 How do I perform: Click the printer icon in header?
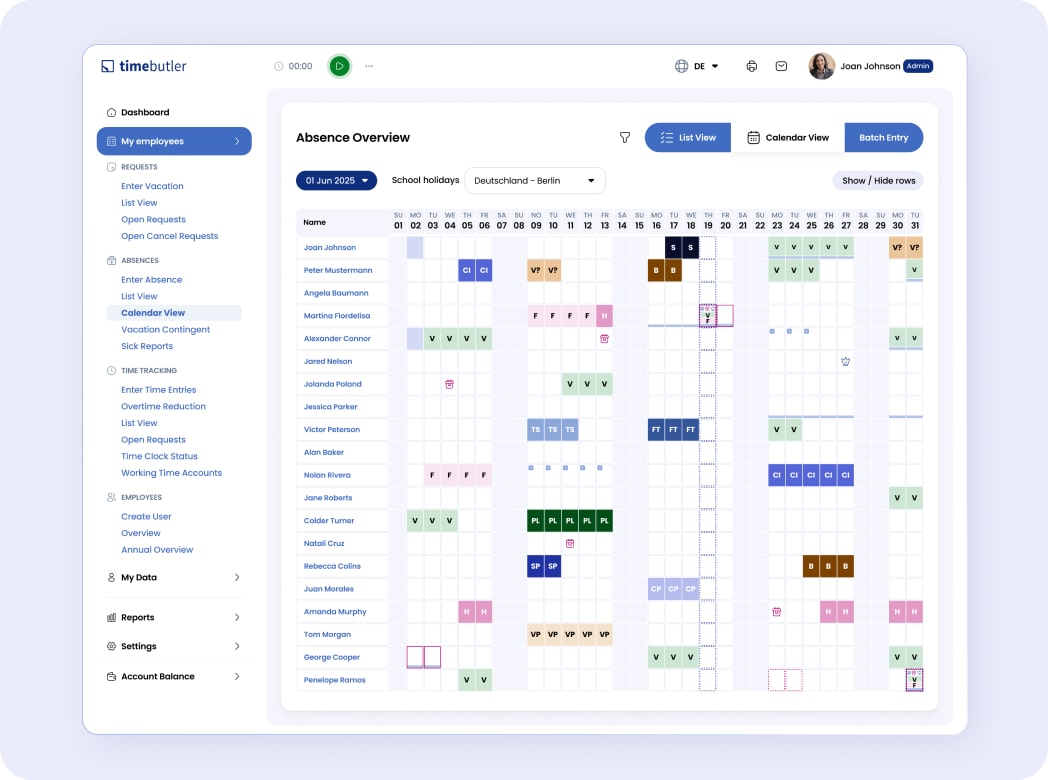pyautogui.click(x=752, y=66)
